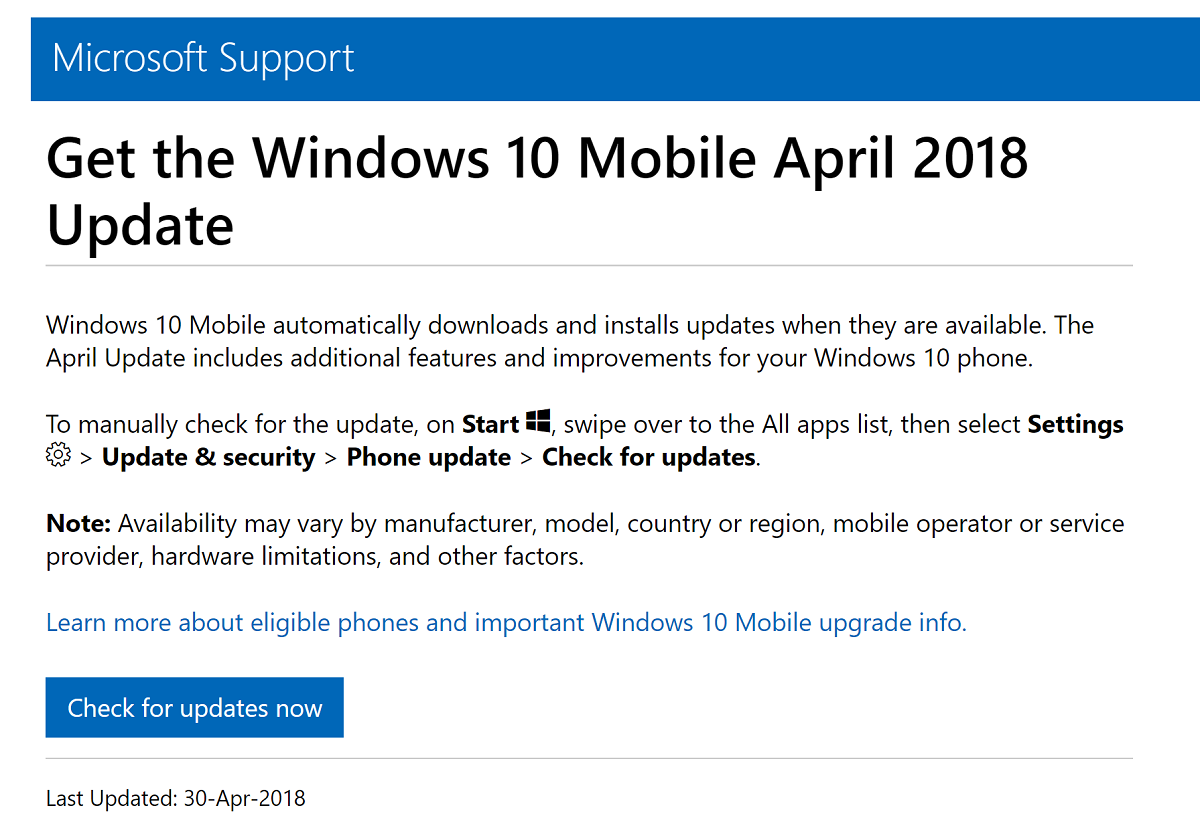Click the Last Updated label text

[111, 798]
